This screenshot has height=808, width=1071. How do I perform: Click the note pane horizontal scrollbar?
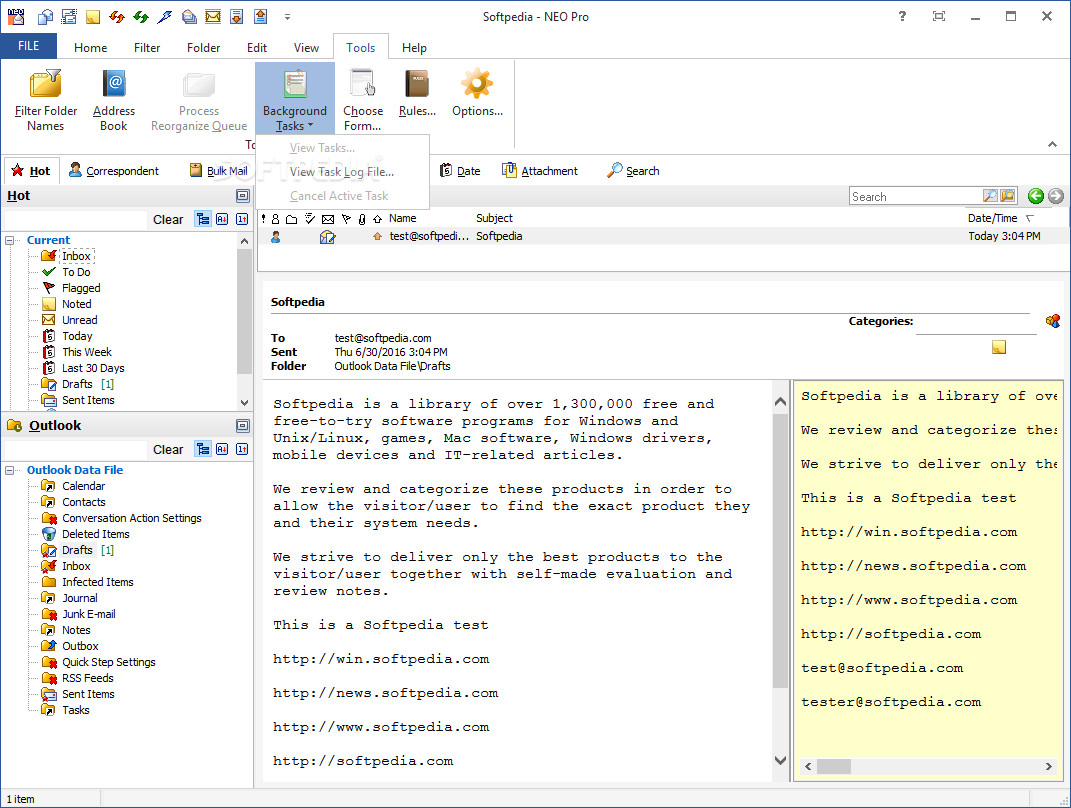(x=928, y=767)
